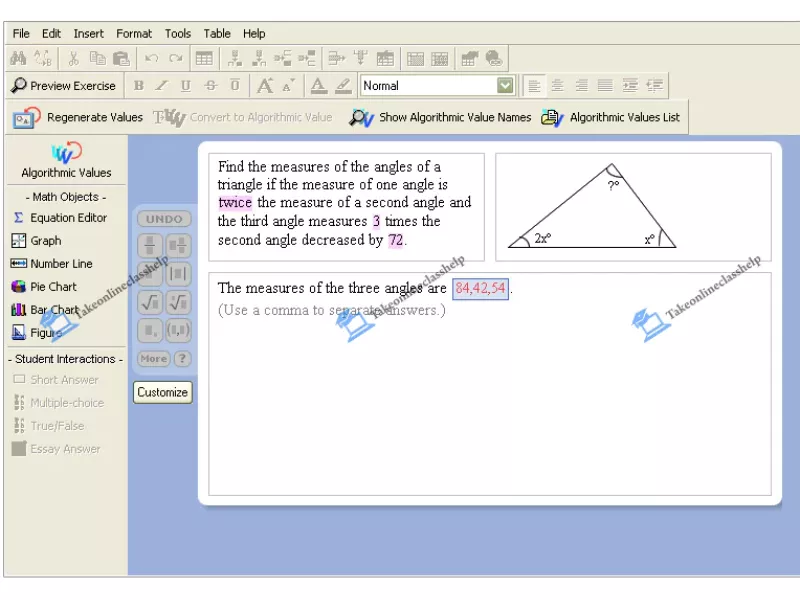Increase font size with large A
The width and height of the screenshot is (800, 600).
(x=264, y=86)
